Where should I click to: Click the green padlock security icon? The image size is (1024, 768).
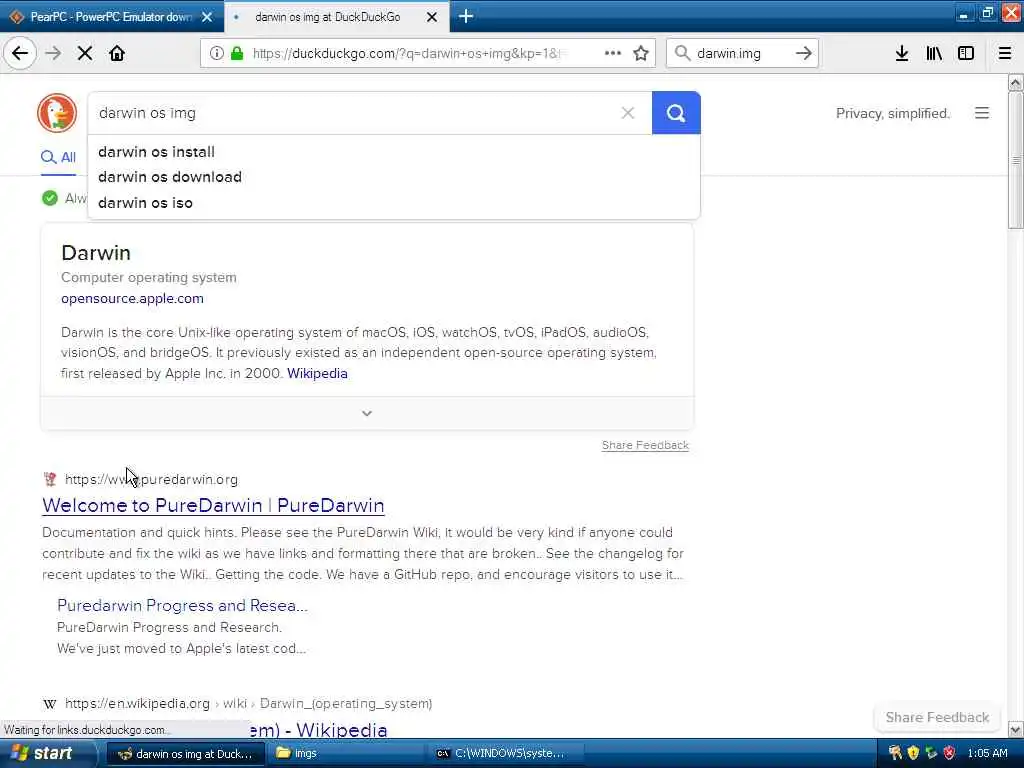click(x=237, y=53)
